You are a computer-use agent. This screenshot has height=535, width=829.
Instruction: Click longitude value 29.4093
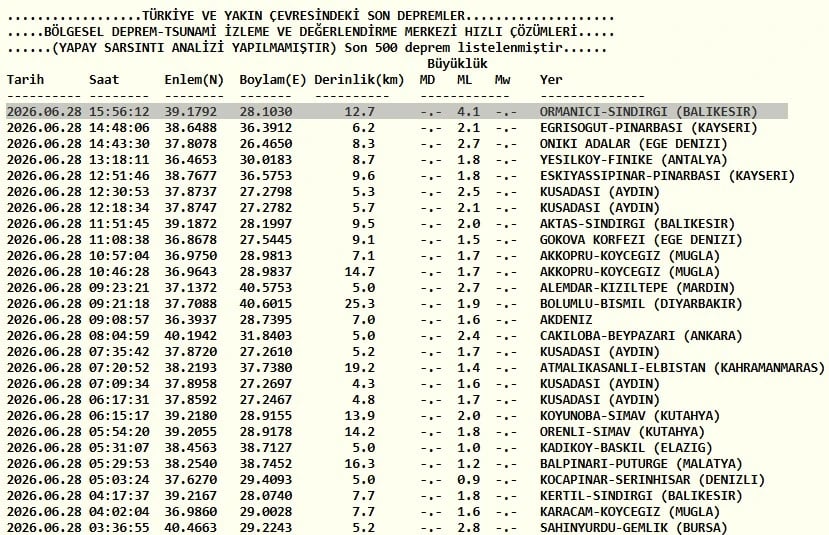[x=265, y=479]
